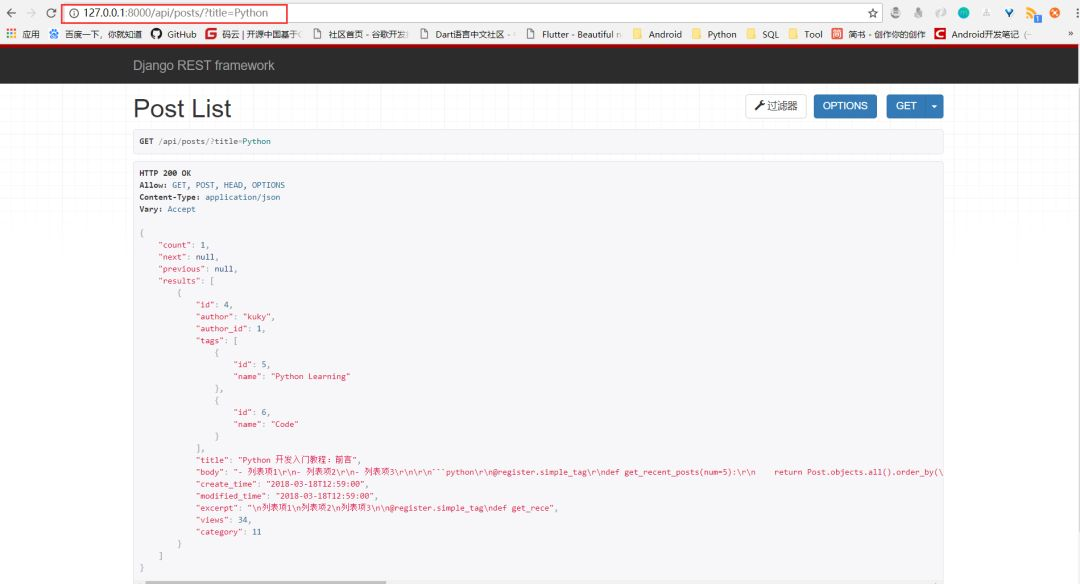Open the Dart语言中文社区 bookmark
Viewport: 1080px width, 584px height.
[x=467, y=34]
